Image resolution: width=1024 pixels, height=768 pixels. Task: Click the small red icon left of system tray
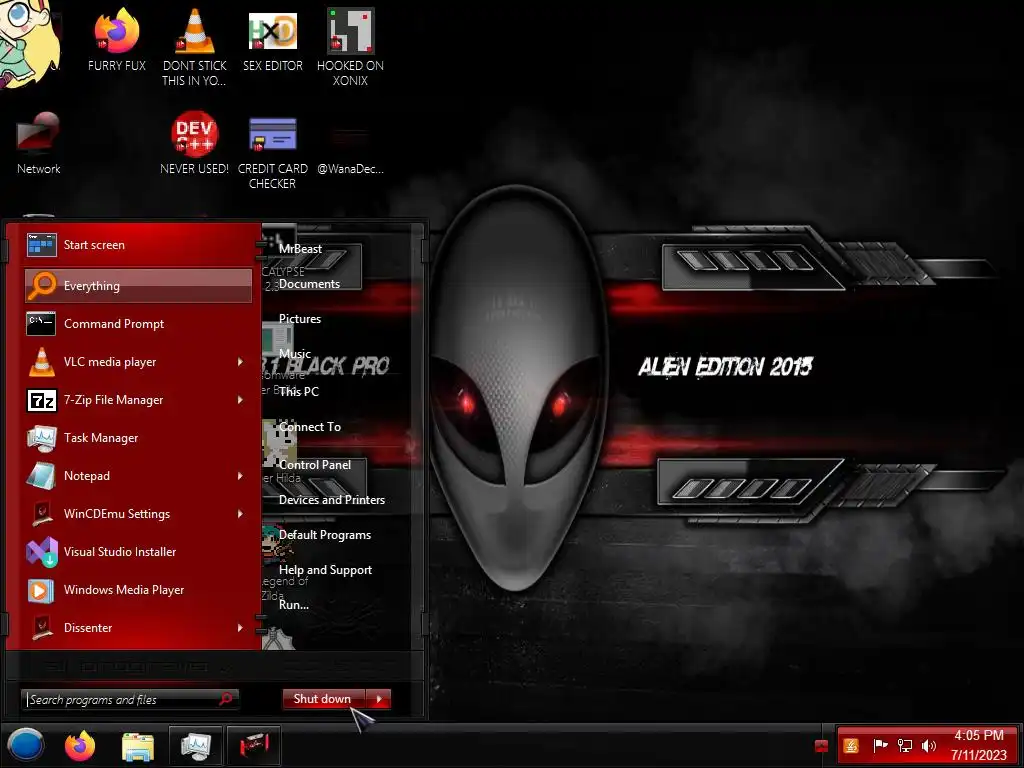coord(822,746)
